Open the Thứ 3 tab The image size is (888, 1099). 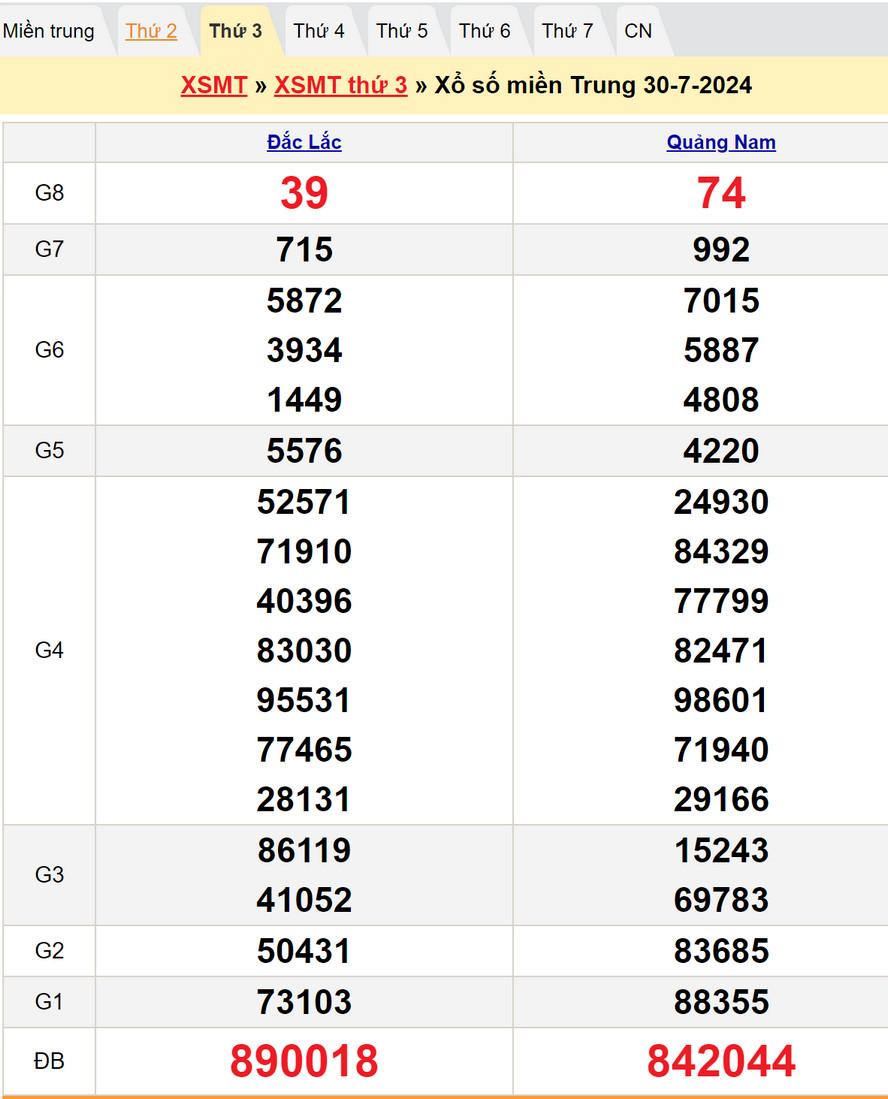coord(235,31)
